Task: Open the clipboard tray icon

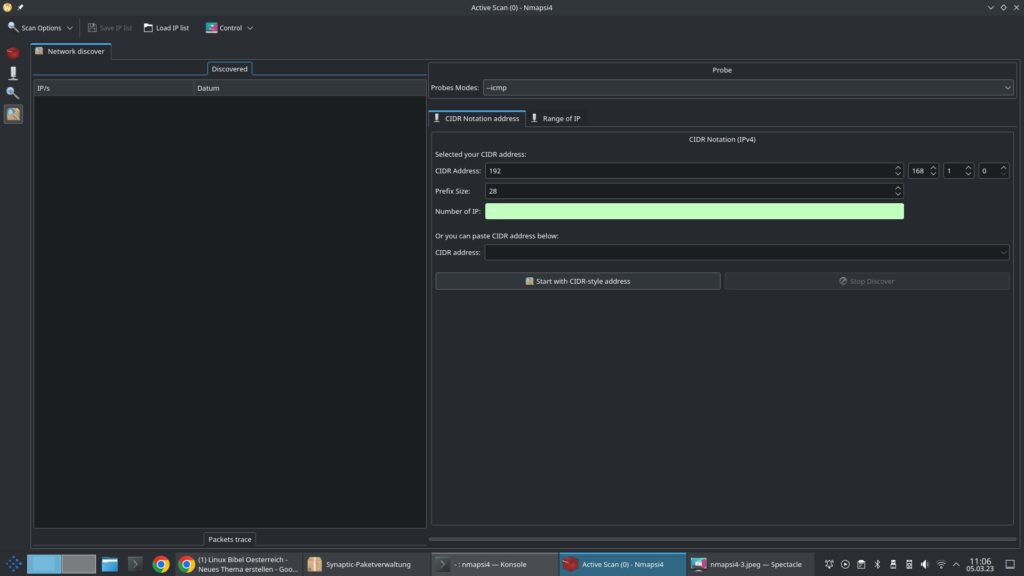Action: tap(861, 564)
